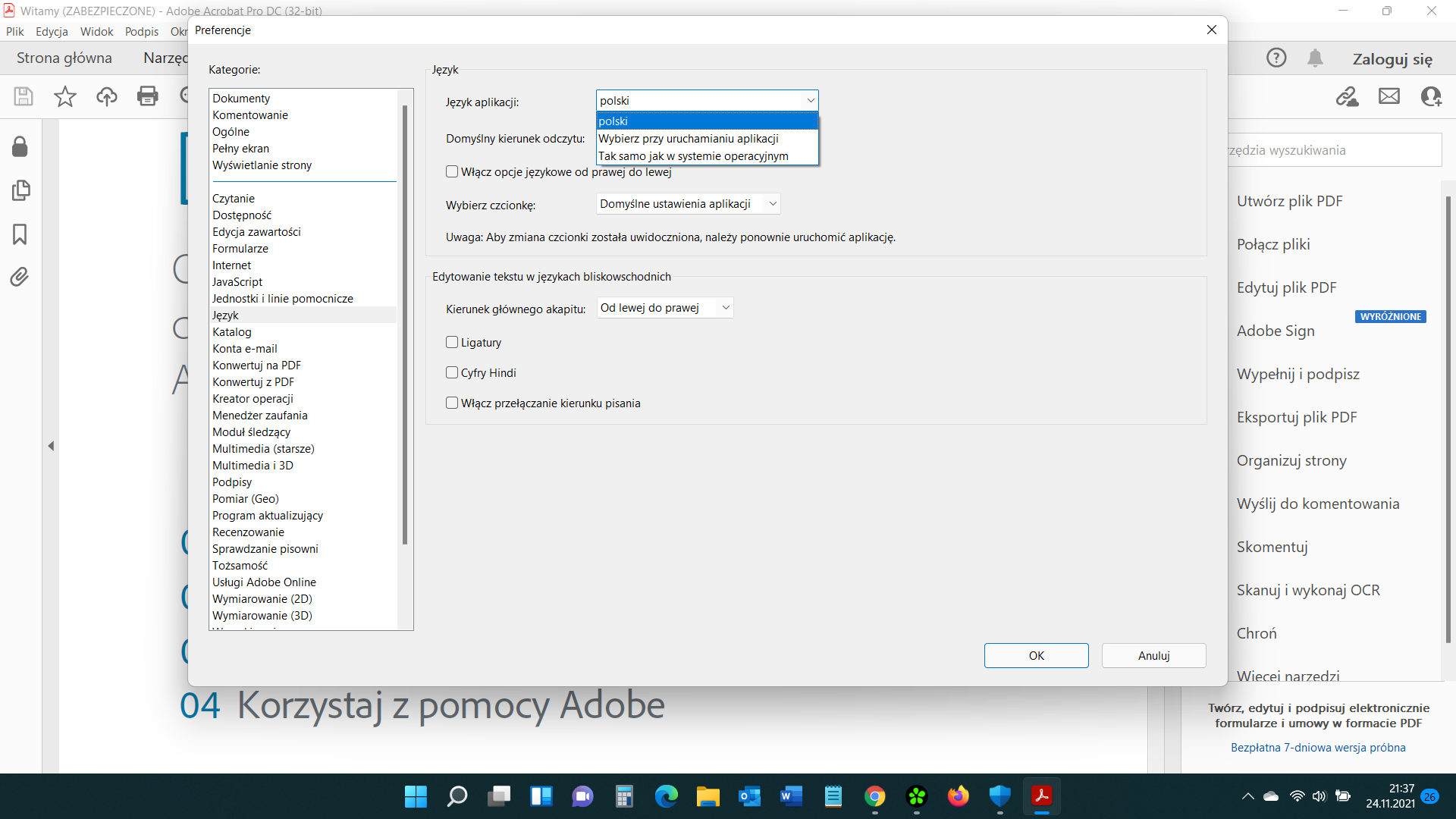Open Microsoft Edge from taskbar
Image resolution: width=1456 pixels, height=819 pixels.
pos(667,796)
